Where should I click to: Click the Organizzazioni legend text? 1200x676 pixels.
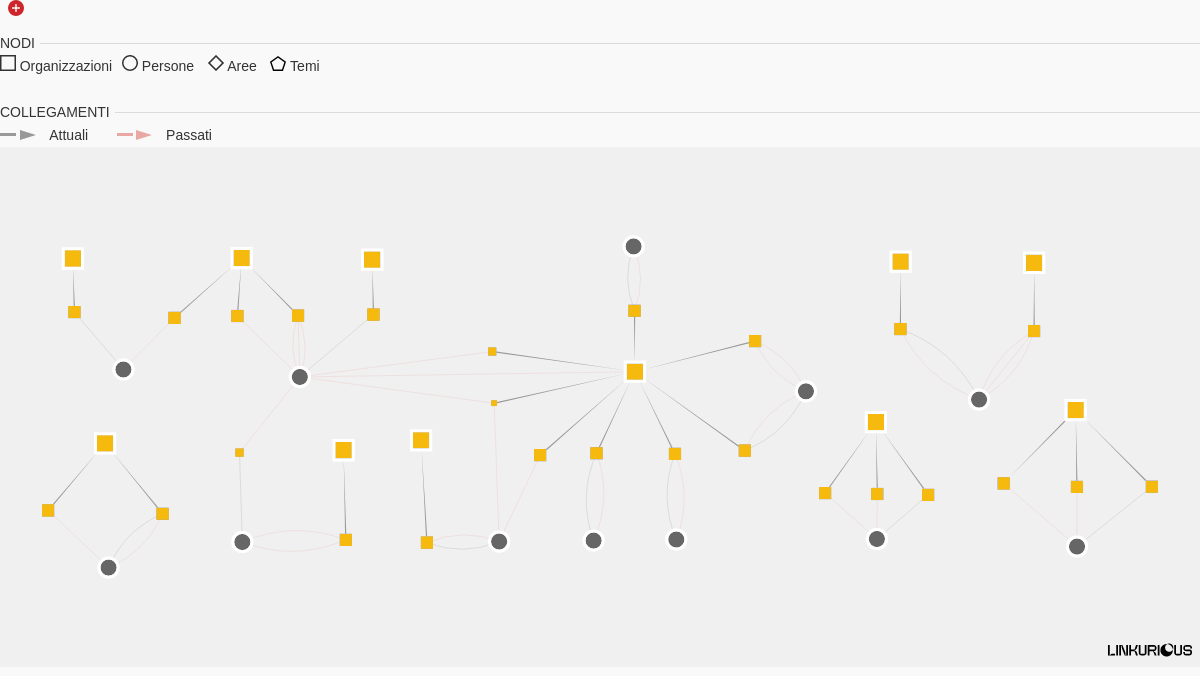click(66, 66)
